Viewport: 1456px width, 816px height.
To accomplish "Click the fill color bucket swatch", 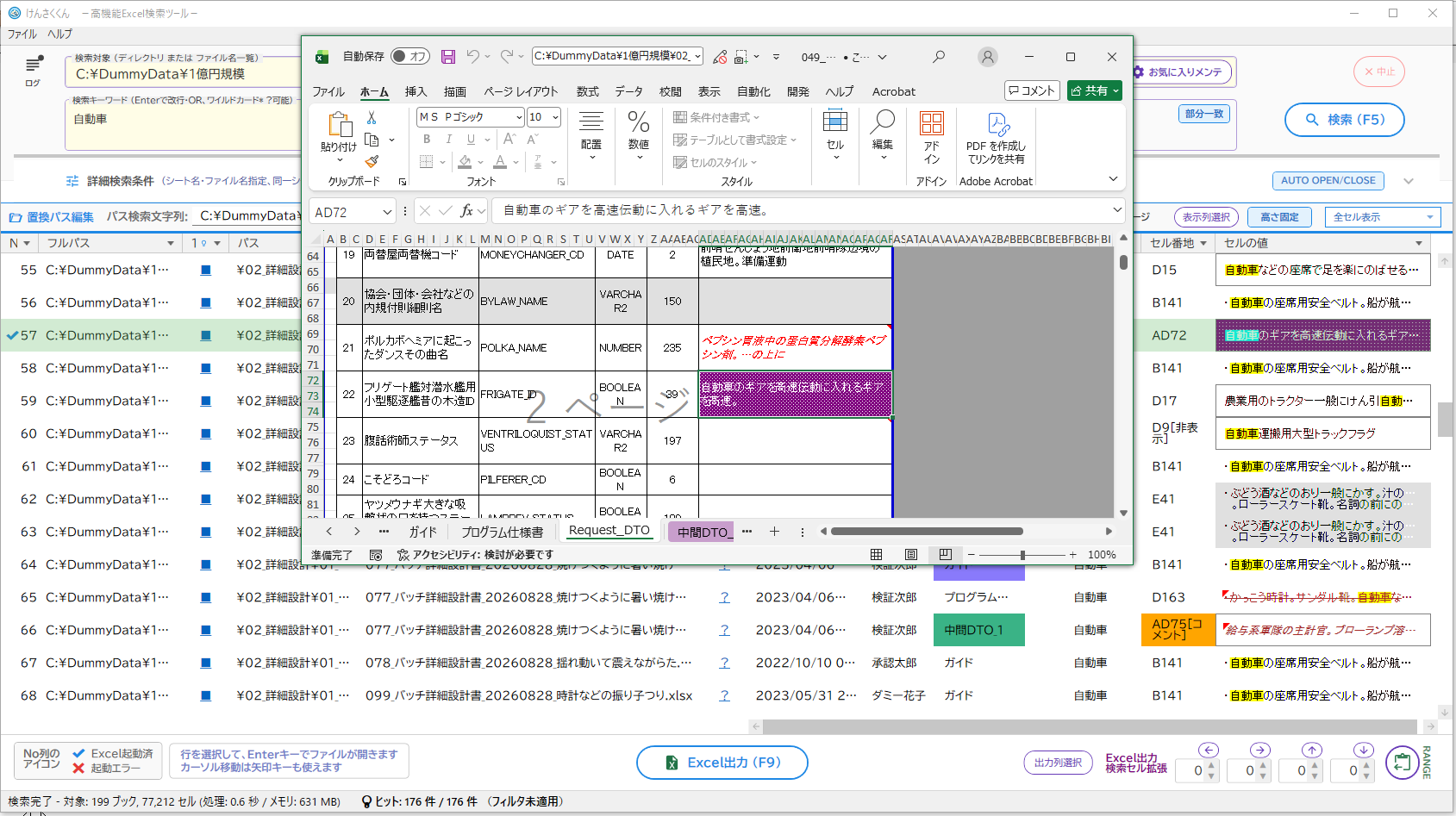I will (x=465, y=161).
